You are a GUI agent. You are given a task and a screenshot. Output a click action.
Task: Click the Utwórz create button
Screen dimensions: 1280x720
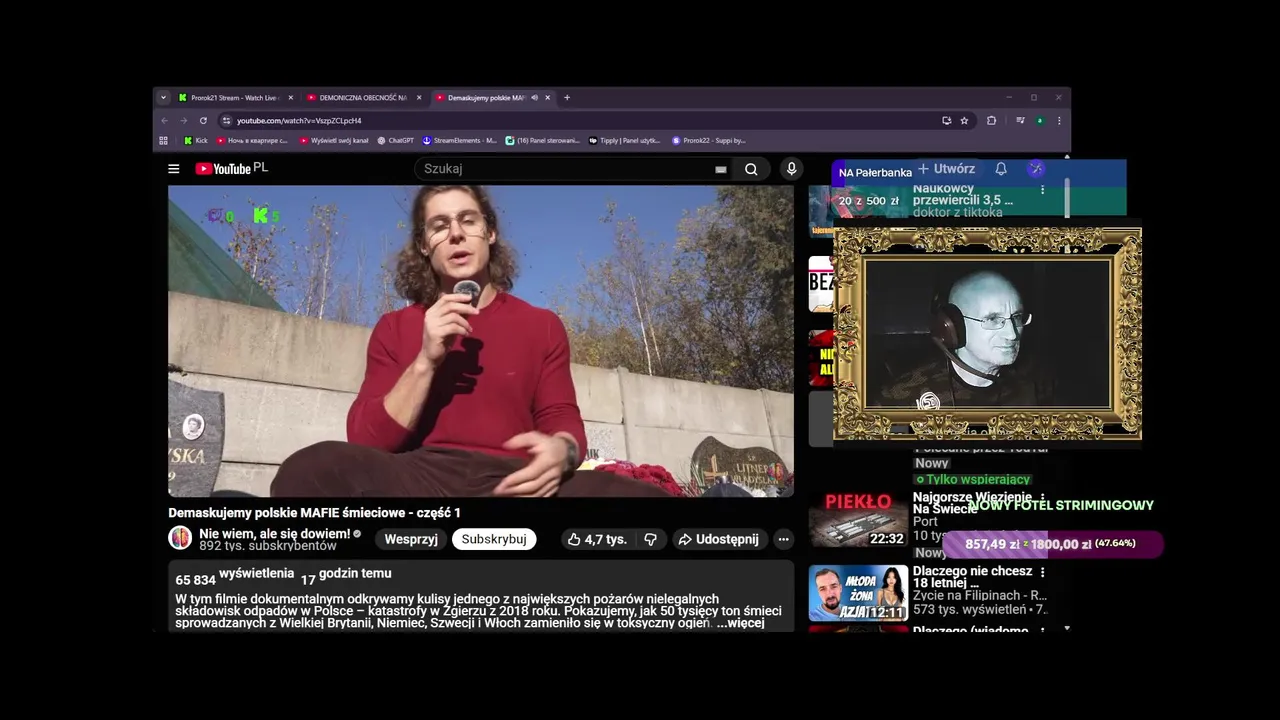tap(946, 169)
